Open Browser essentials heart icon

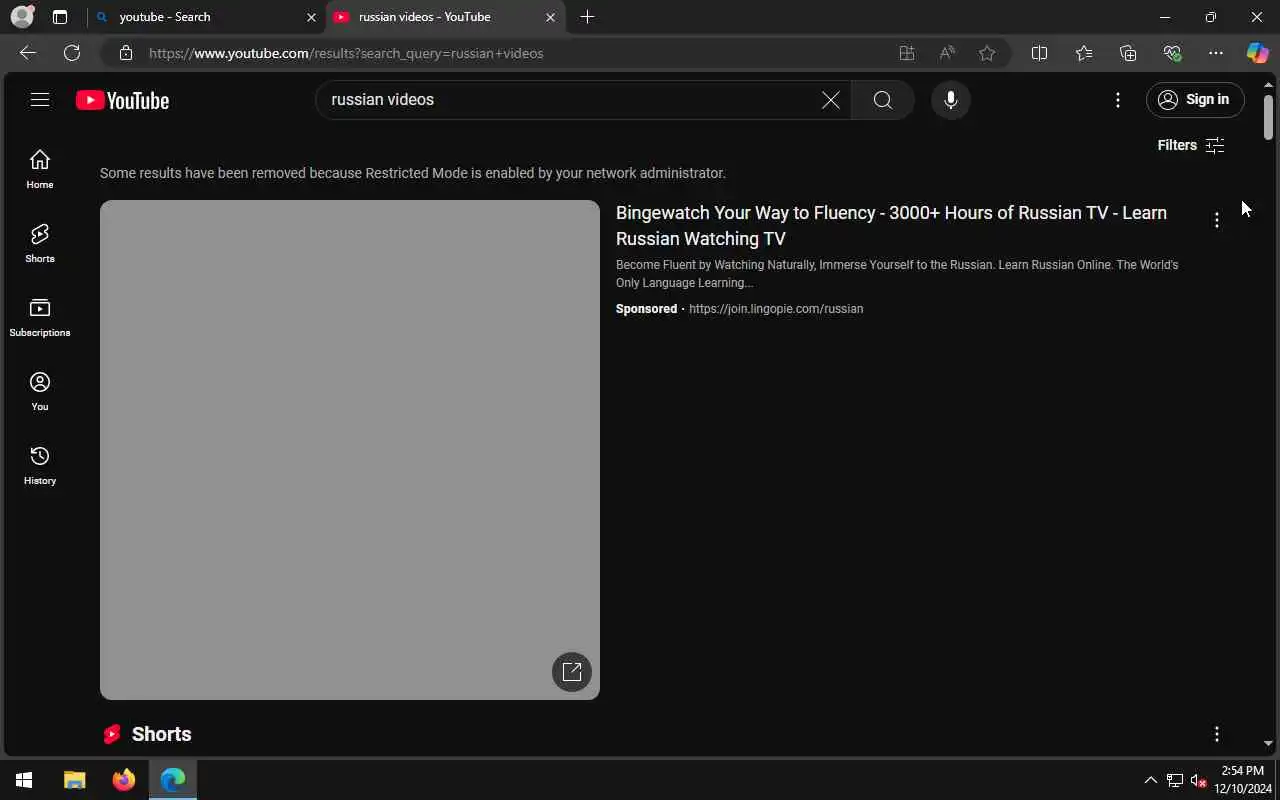point(1172,53)
